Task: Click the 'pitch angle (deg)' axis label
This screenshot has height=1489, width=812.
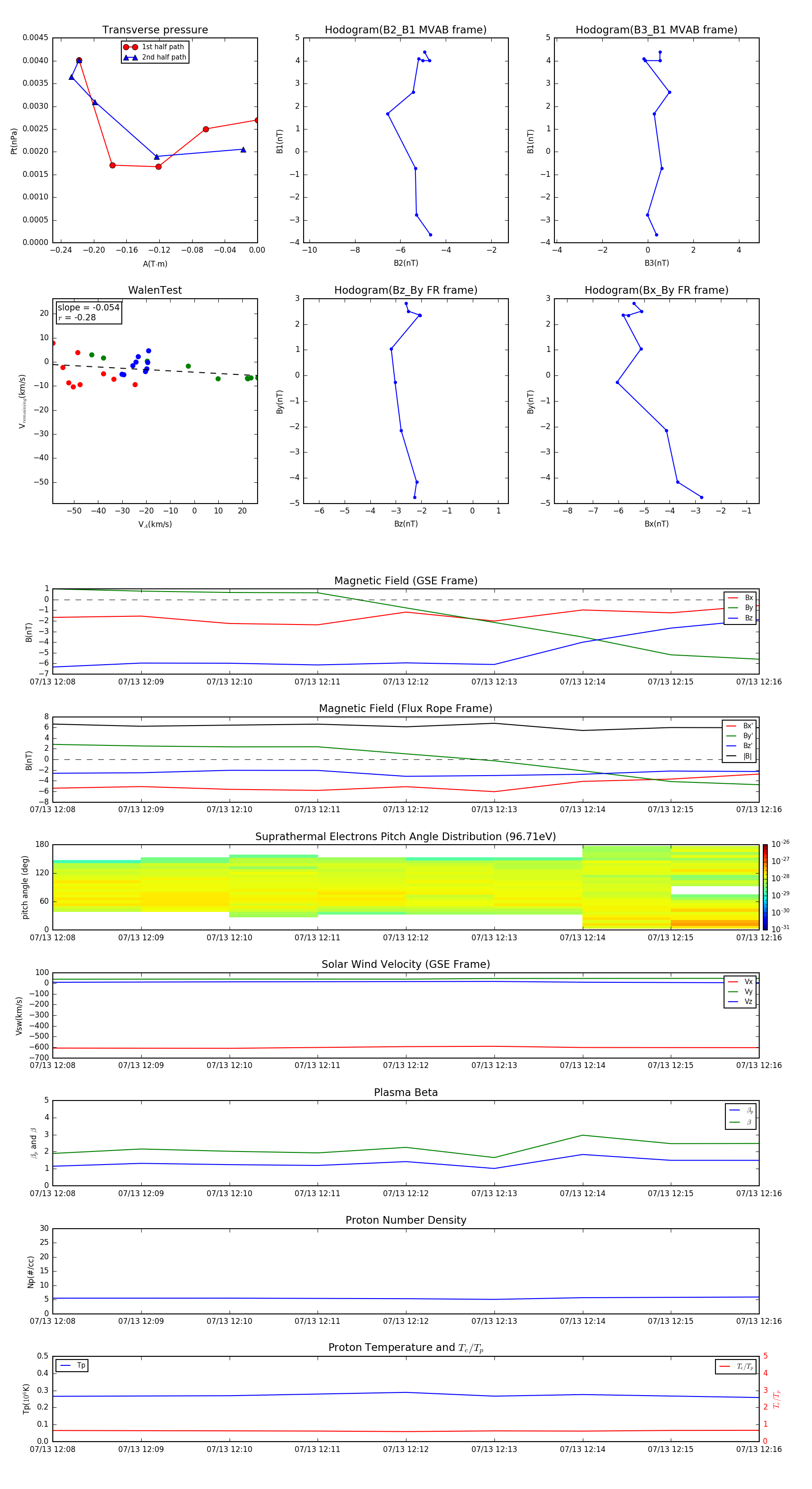Action: (x=25, y=887)
